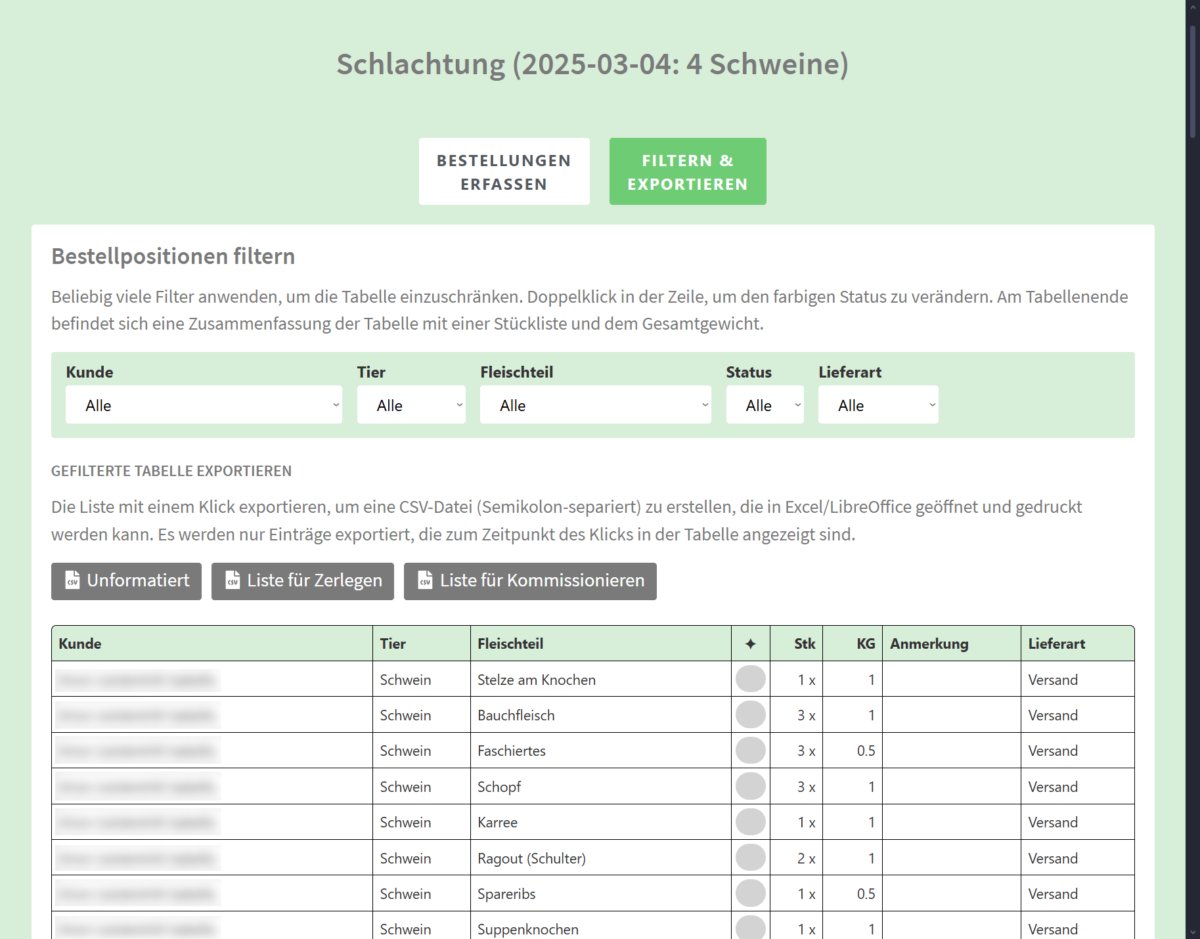
Task: Click the status color swatch in the Schopf row
Action: tap(750, 786)
